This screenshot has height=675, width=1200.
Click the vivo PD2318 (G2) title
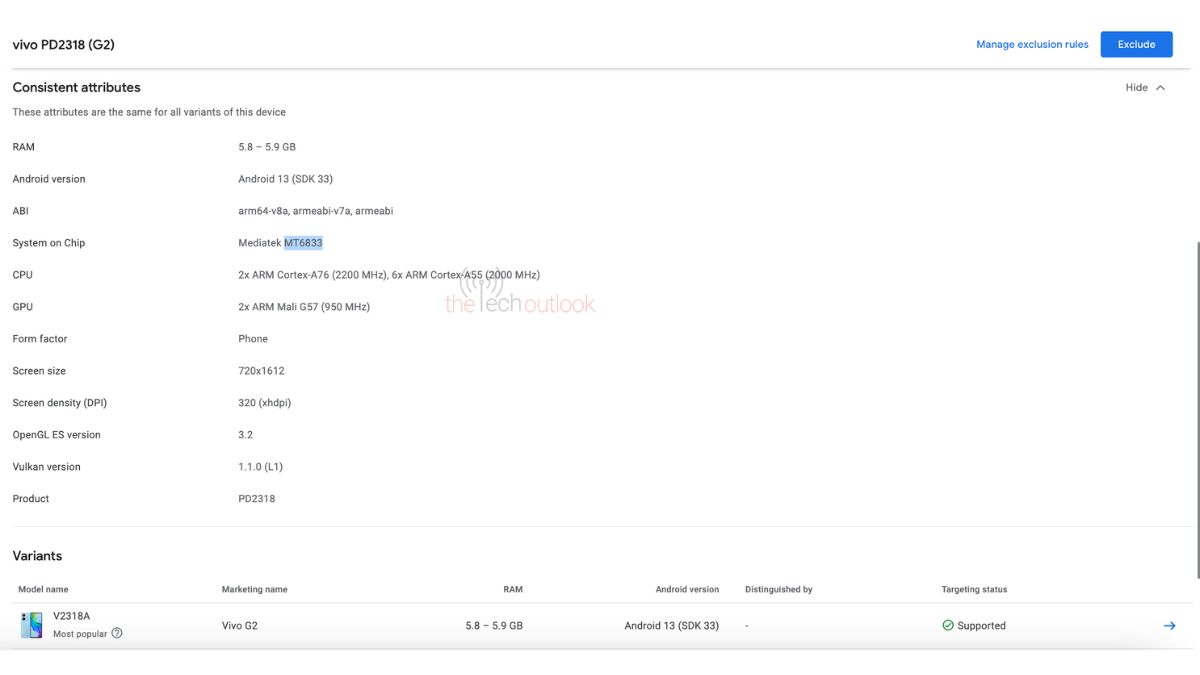(63, 44)
